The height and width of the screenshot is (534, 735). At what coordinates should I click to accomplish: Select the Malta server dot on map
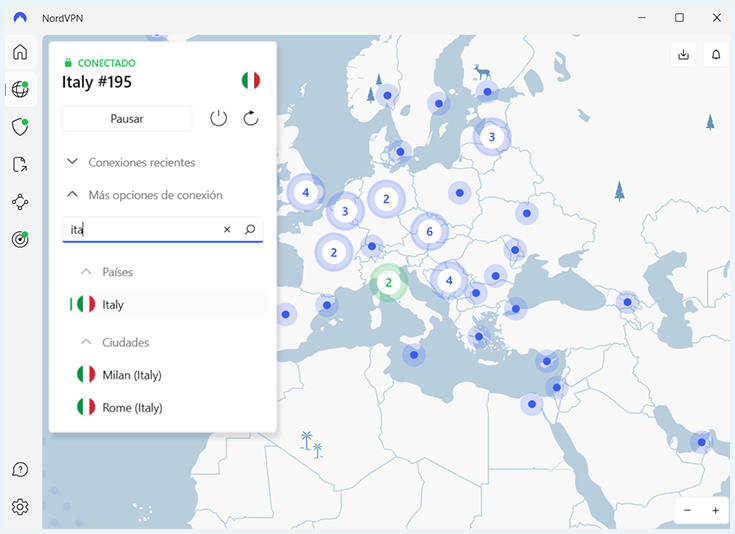pos(414,355)
